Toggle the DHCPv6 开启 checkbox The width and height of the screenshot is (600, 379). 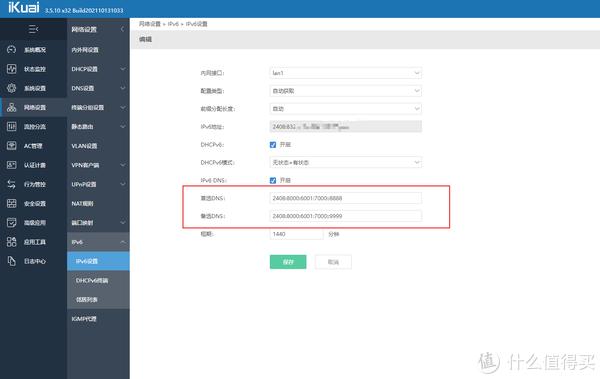[273, 145]
